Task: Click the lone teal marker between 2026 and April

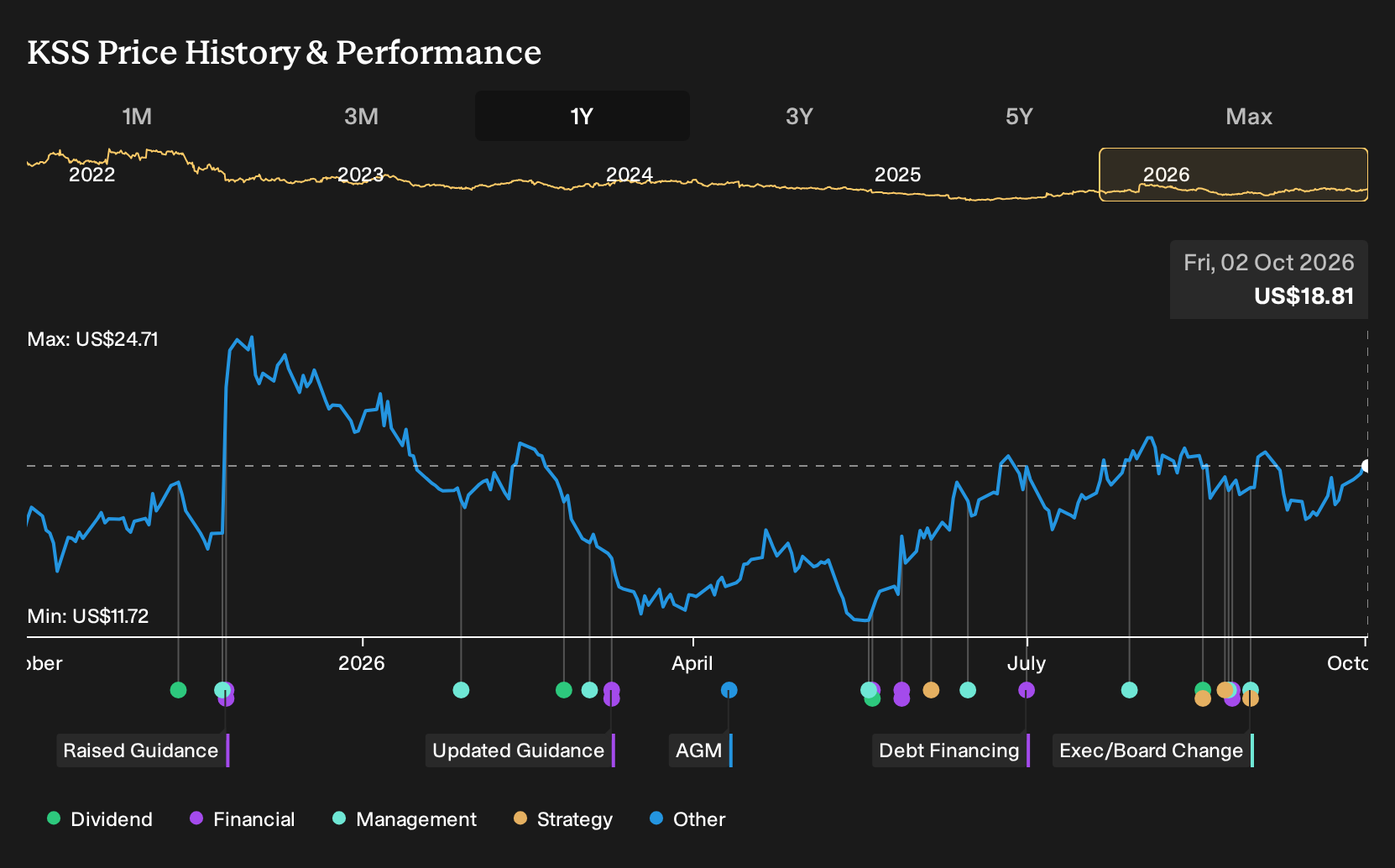Action: tap(461, 690)
